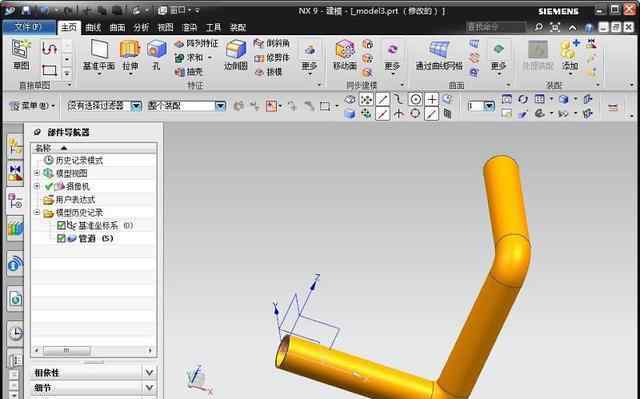
Task: Open the 没有选择过滤器 selection filter dropdown
Action: (x=136, y=106)
